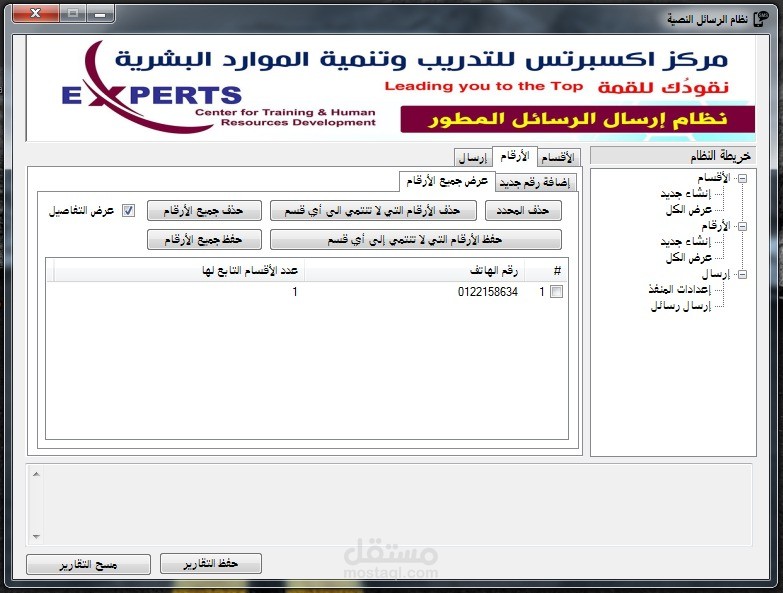Switch to the إرسال main tab
This screenshot has height=593, width=783.
coord(473,158)
